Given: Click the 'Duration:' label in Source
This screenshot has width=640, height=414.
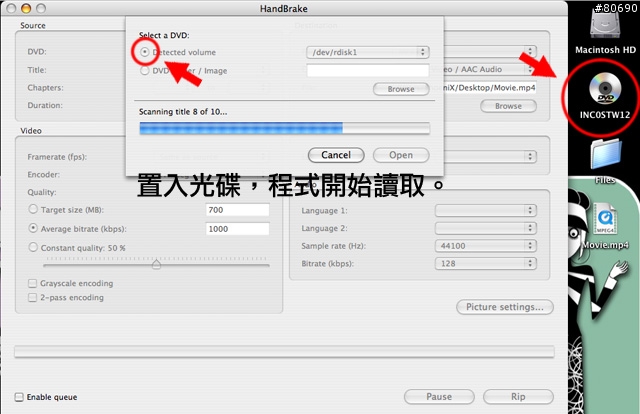Looking at the screenshot, I should [x=45, y=105].
